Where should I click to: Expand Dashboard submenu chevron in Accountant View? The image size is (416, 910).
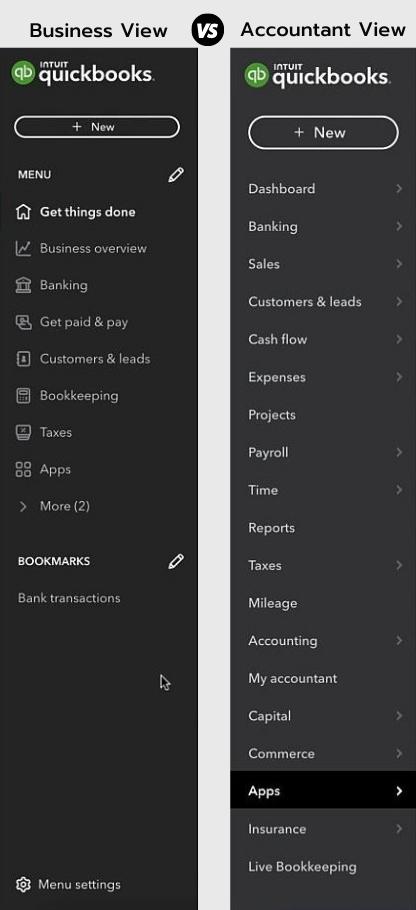[399, 189]
